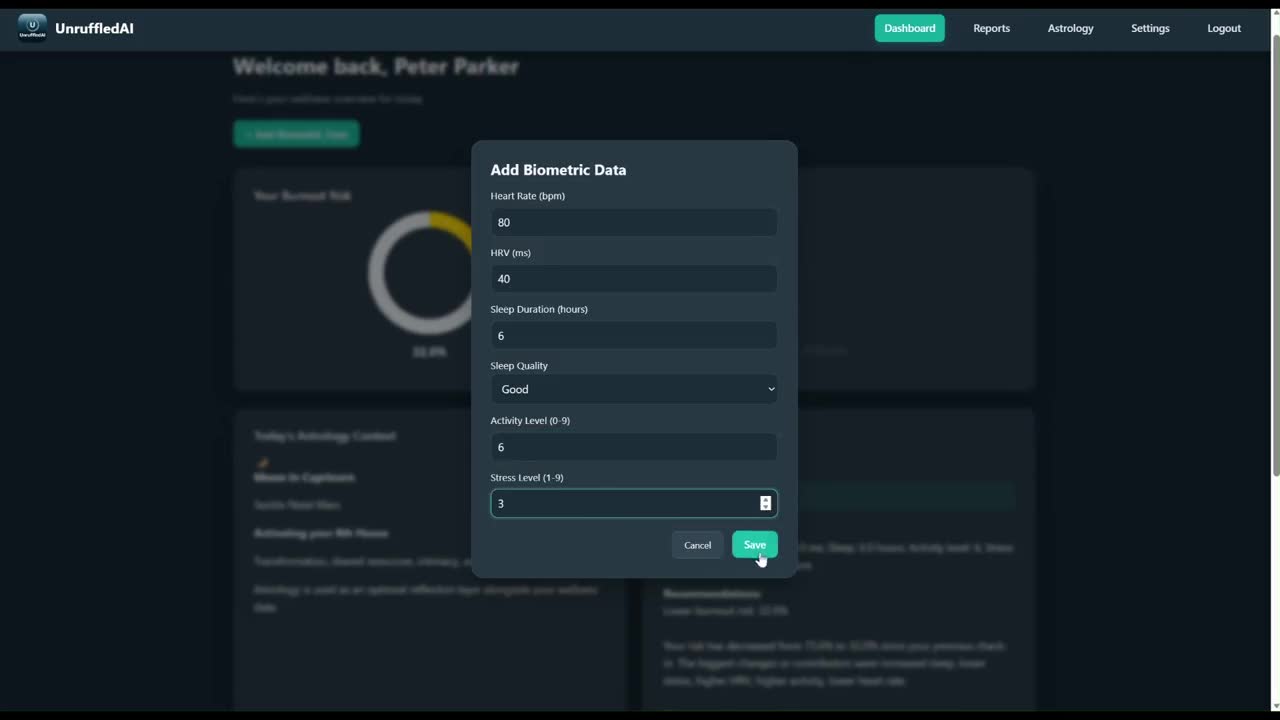Open the Reports page
This screenshot has height=720, width=1280.
991,28
